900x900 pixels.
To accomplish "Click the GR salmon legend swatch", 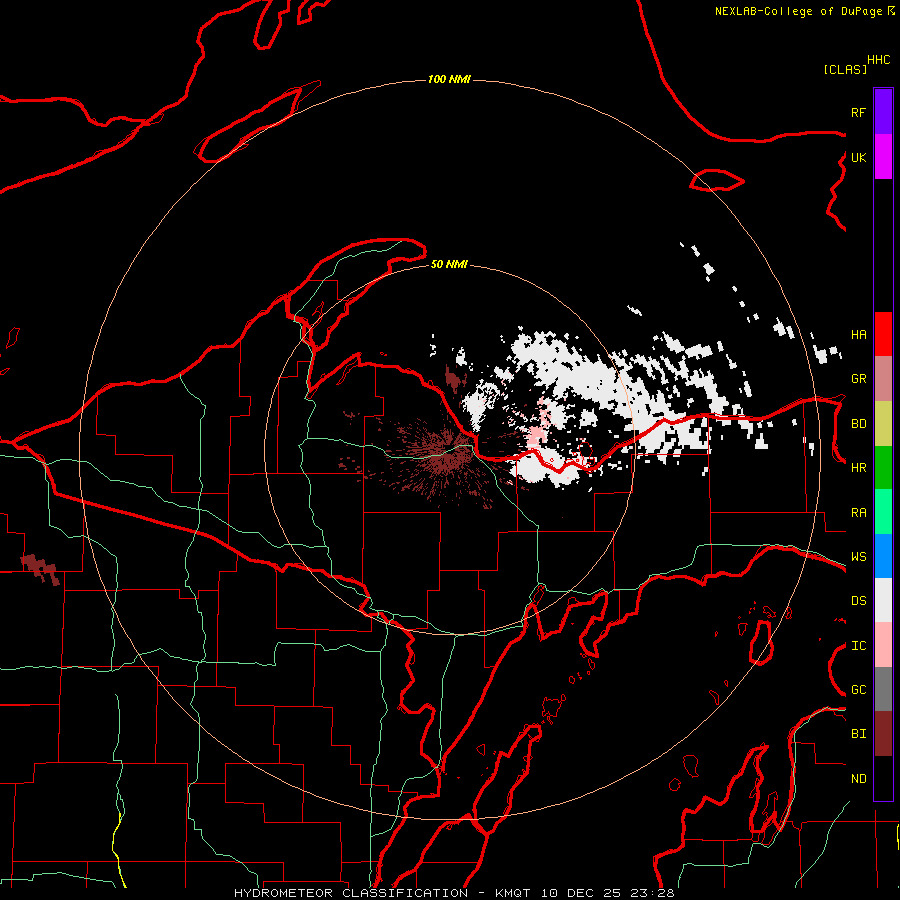I will coord(883,379).
